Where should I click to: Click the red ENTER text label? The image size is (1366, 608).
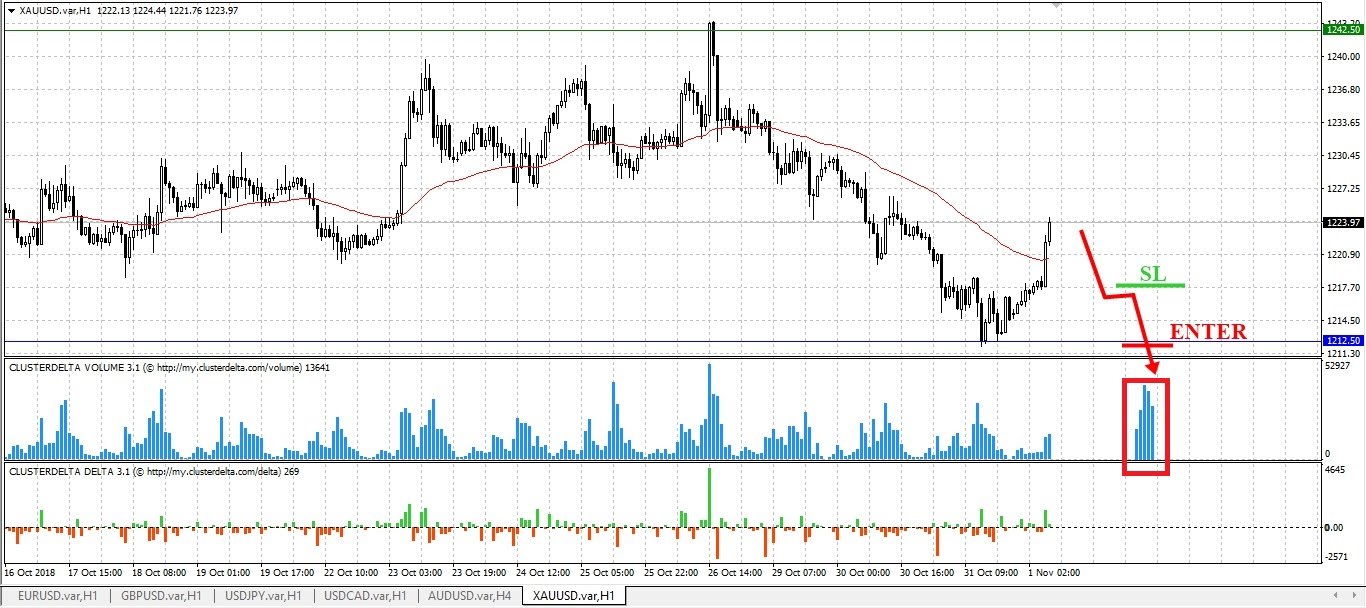(x=1208, y=332)
